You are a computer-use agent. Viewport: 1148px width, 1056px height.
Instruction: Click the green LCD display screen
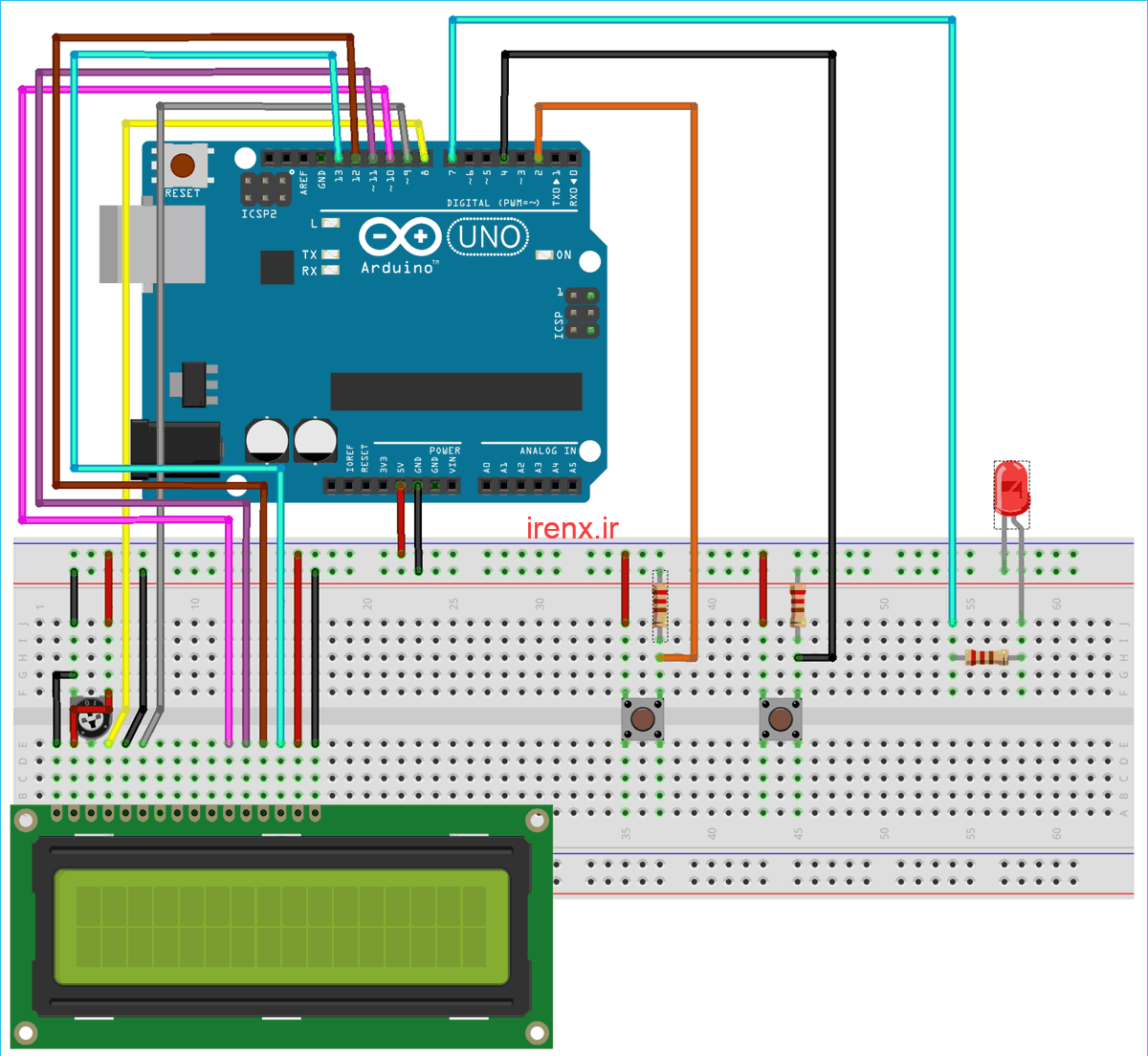click(280, 926)
